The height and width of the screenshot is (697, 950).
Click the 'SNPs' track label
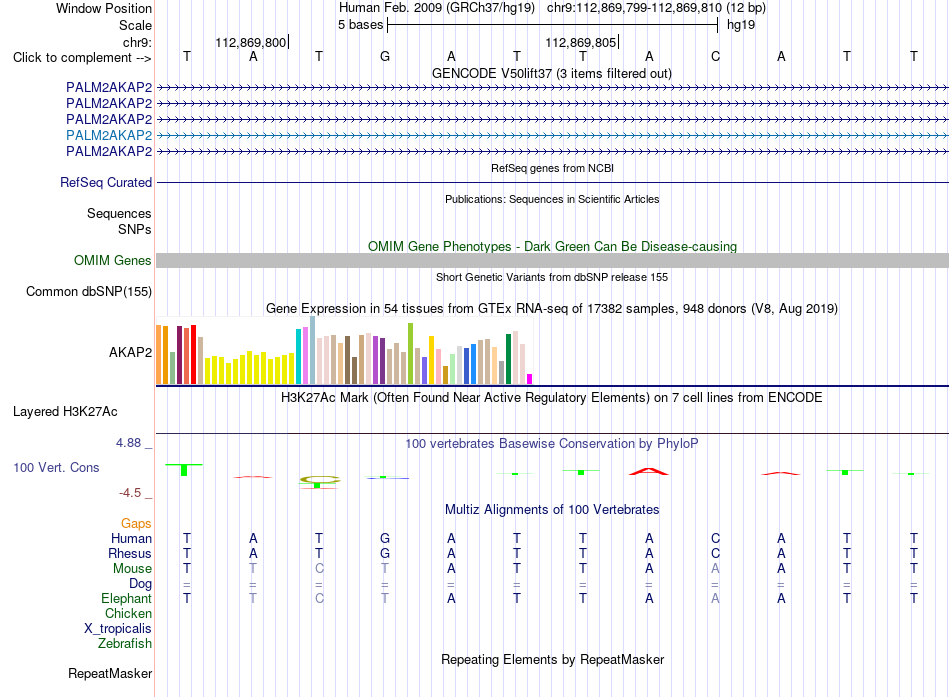(x=135, y=229)
